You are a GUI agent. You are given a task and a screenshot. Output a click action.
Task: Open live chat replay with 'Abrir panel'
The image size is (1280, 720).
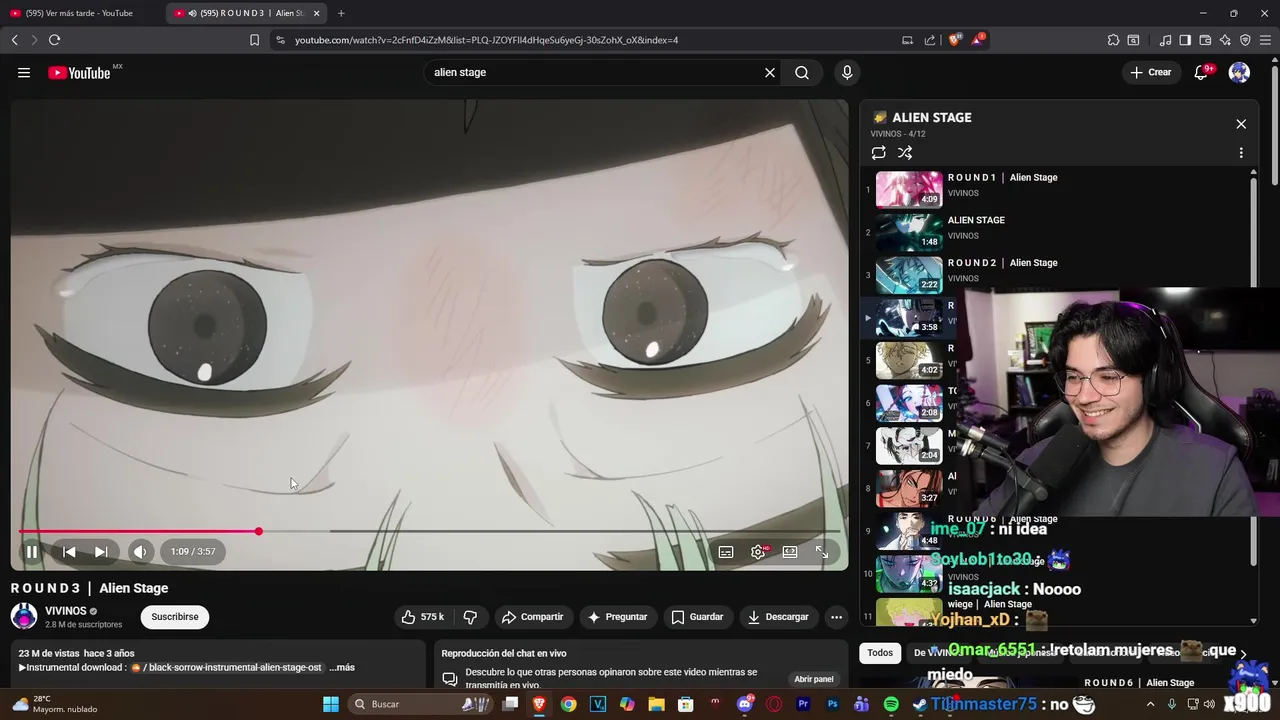tap(814, 679)
